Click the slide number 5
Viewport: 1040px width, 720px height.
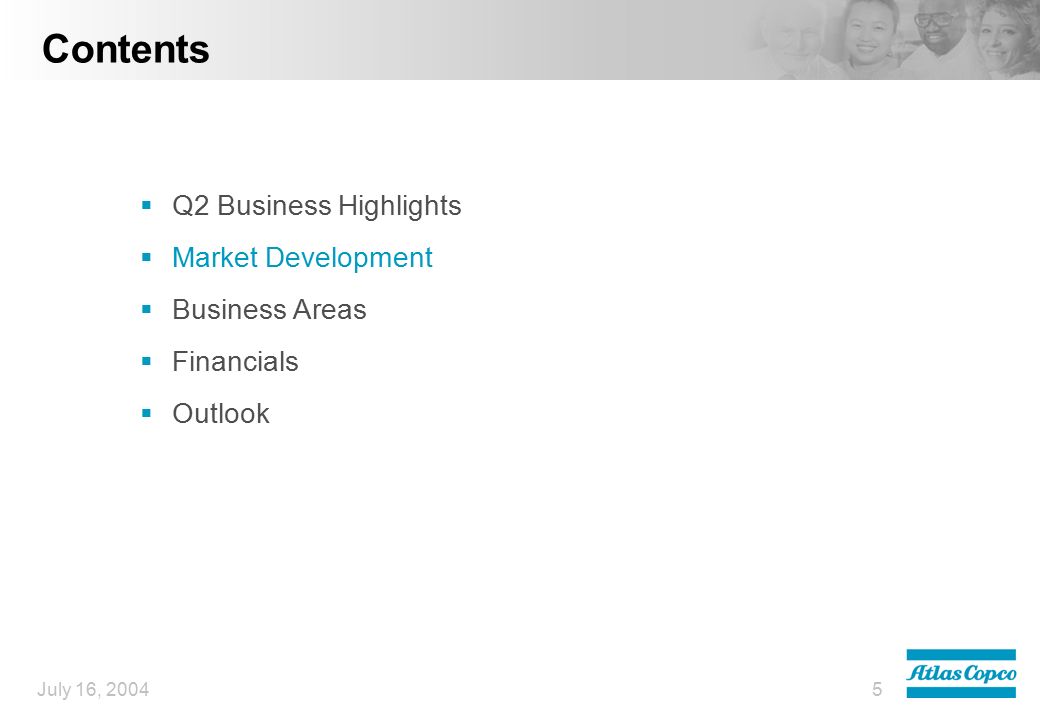tap(877, 690)
